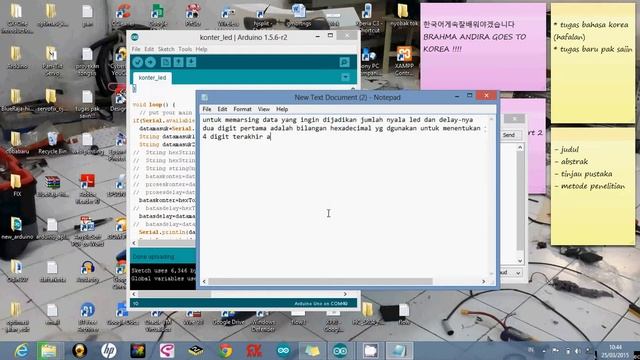Select the new_arduino desktop file
This screenshot has width=640, height=360.
[x=17, y=229]
